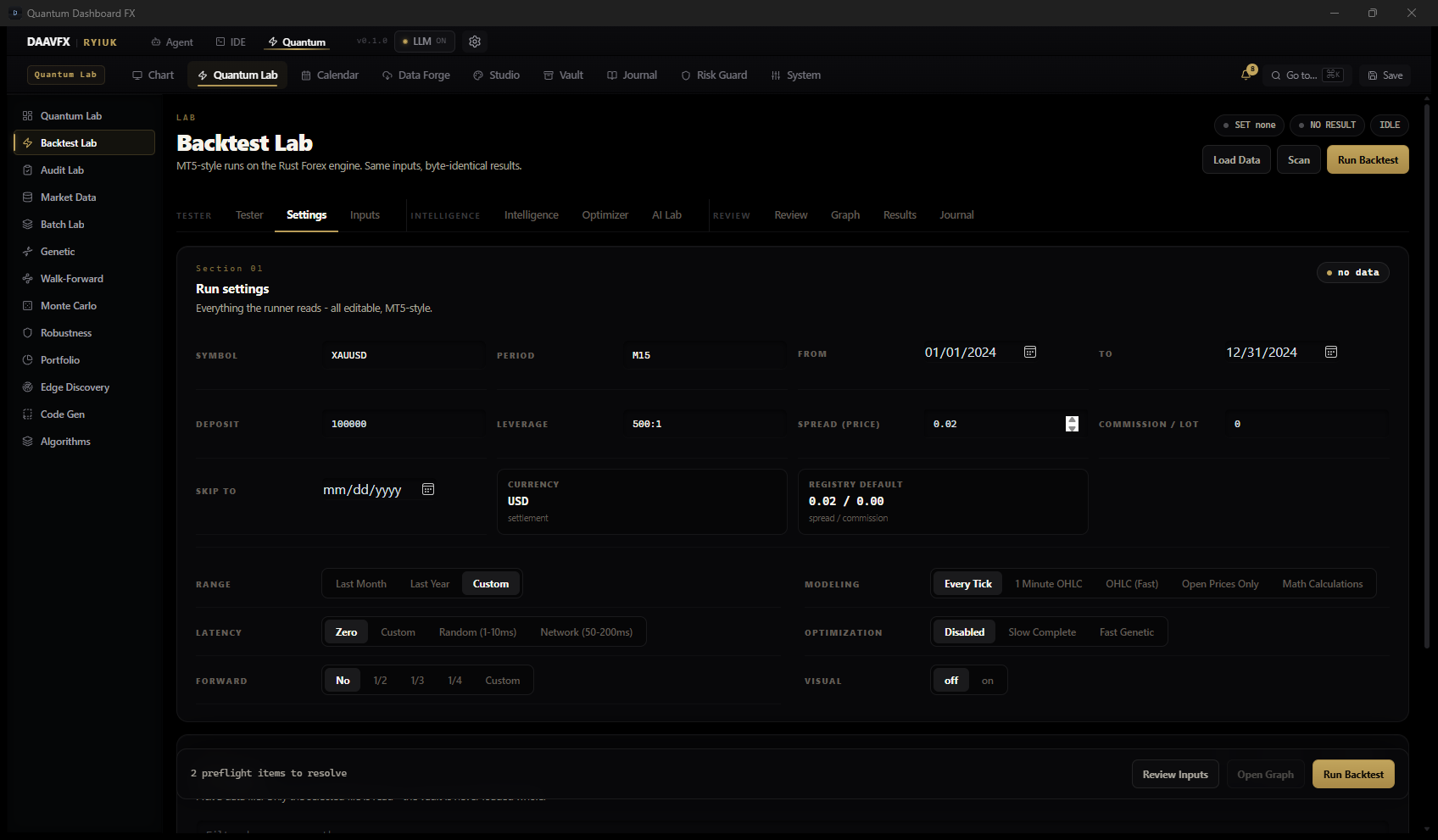
Task: Click the COMMISSION / LOT input field
Action: coord(1307,424)
